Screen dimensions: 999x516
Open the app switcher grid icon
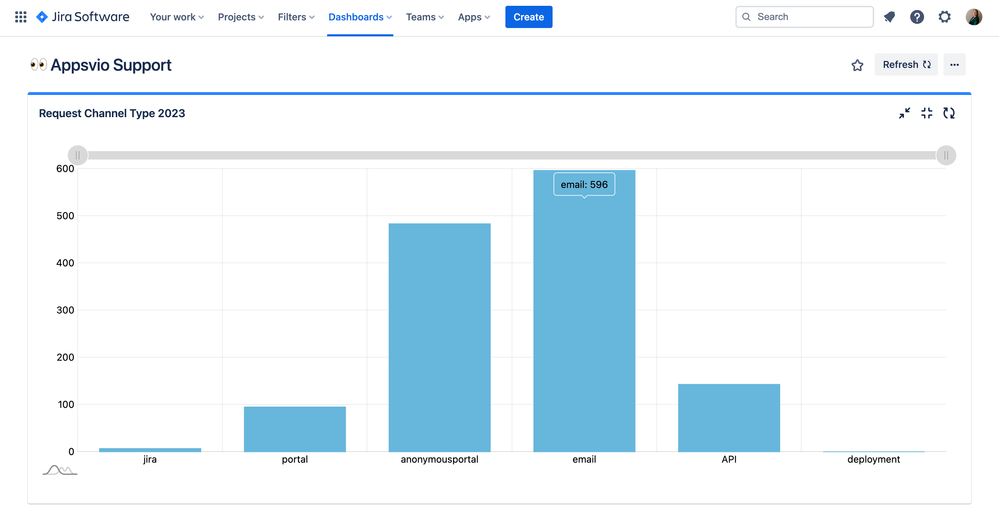coord(20,17)
